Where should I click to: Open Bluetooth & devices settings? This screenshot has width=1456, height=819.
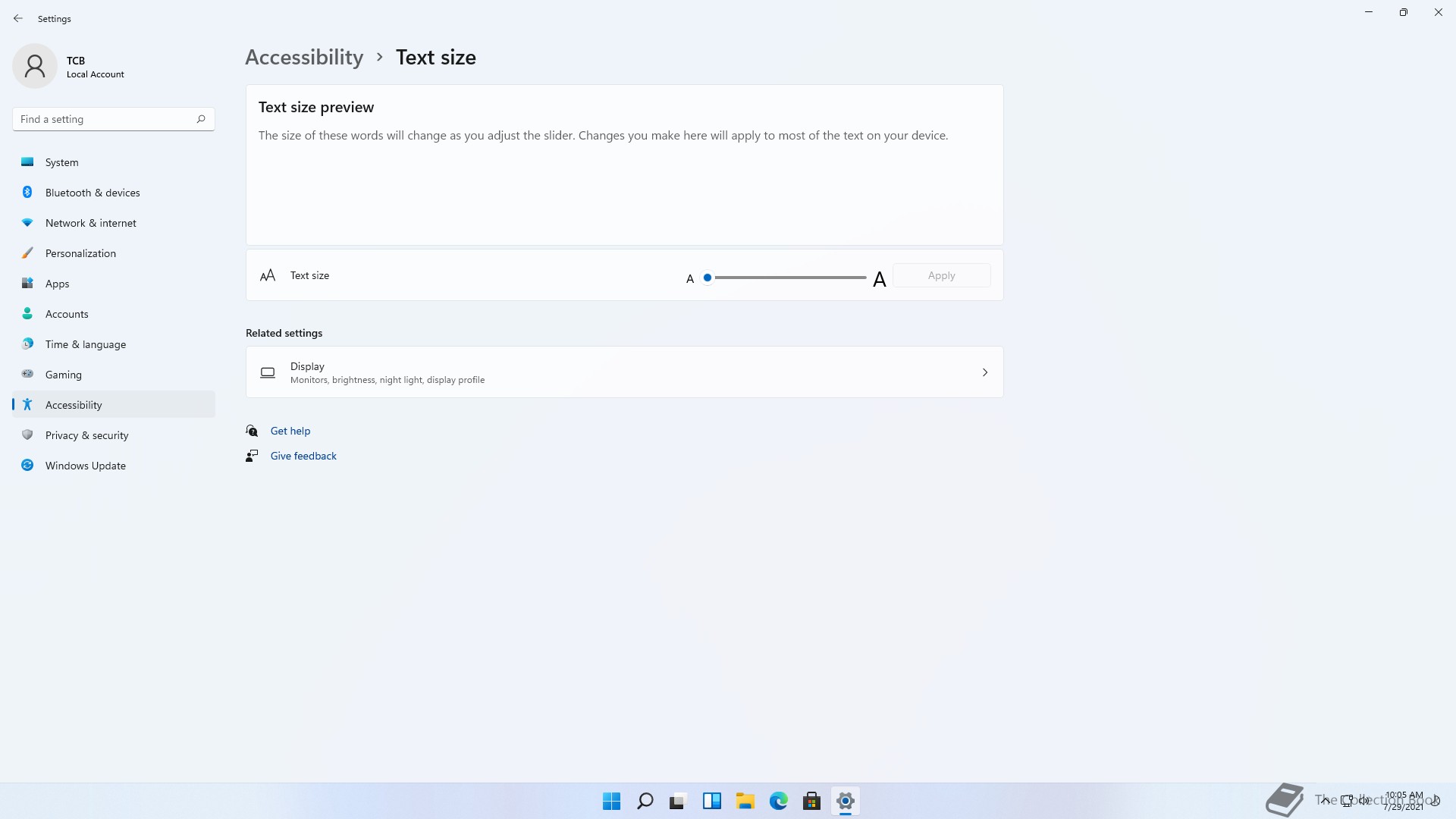click(93, 193)
